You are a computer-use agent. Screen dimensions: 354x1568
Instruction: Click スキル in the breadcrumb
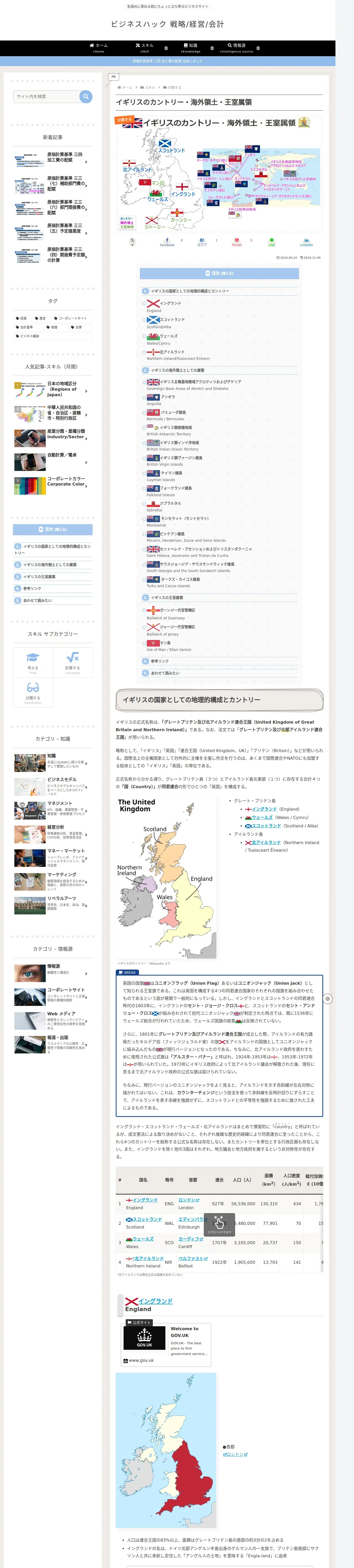[x=150, y=88]
